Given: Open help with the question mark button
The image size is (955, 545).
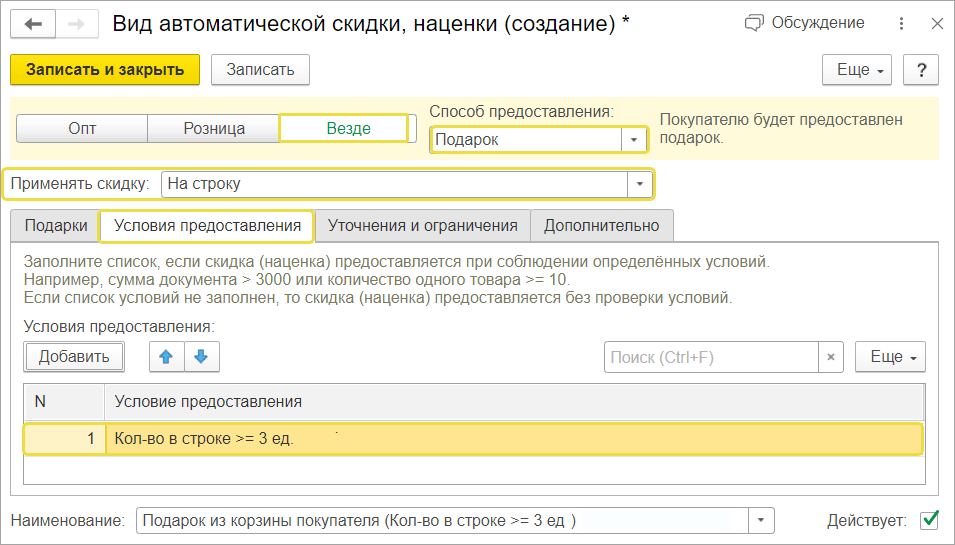Looking at the screenshot, I should [920, 70].
